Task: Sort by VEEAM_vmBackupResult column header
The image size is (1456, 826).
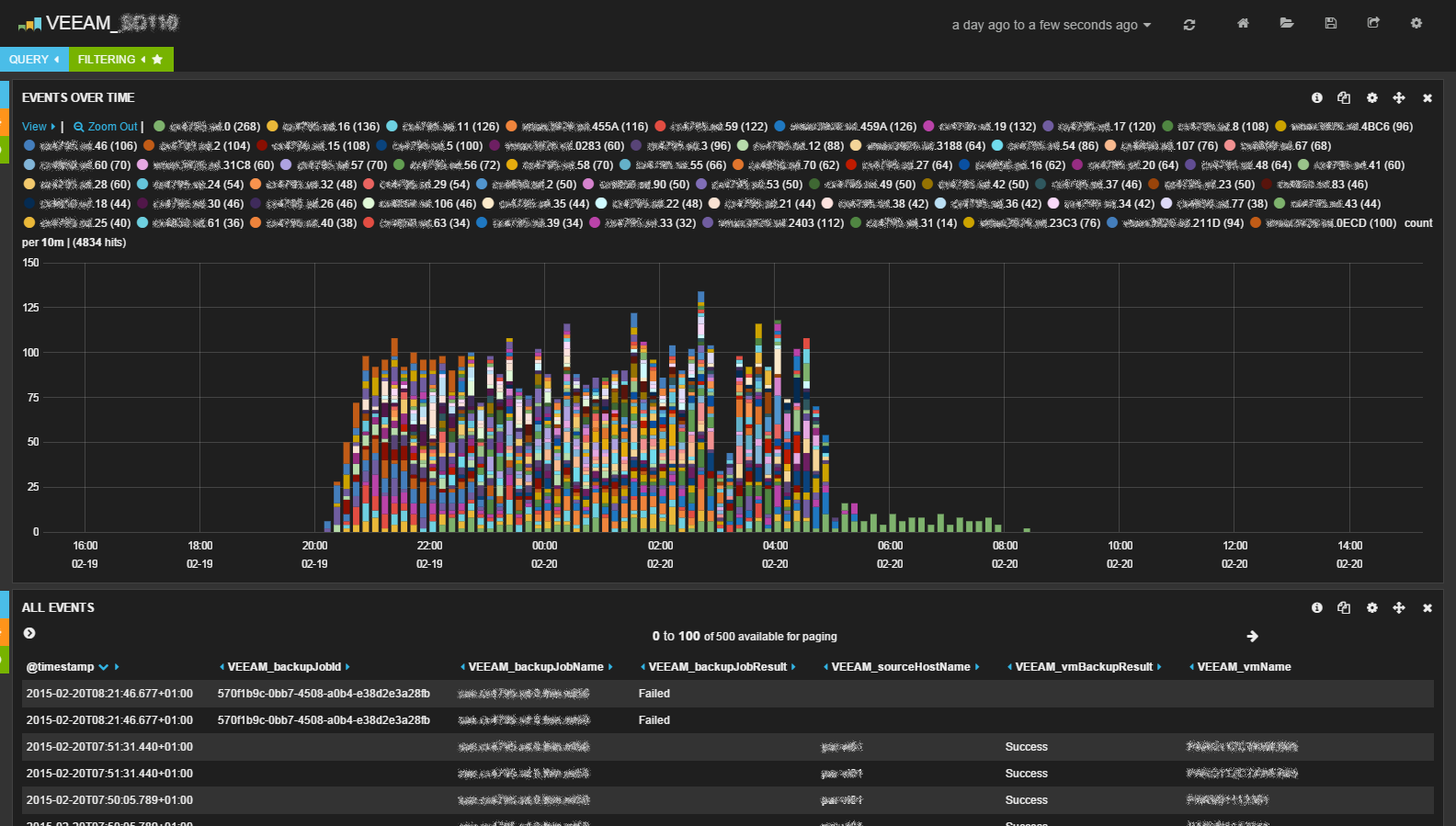Action: [1084, 667]
